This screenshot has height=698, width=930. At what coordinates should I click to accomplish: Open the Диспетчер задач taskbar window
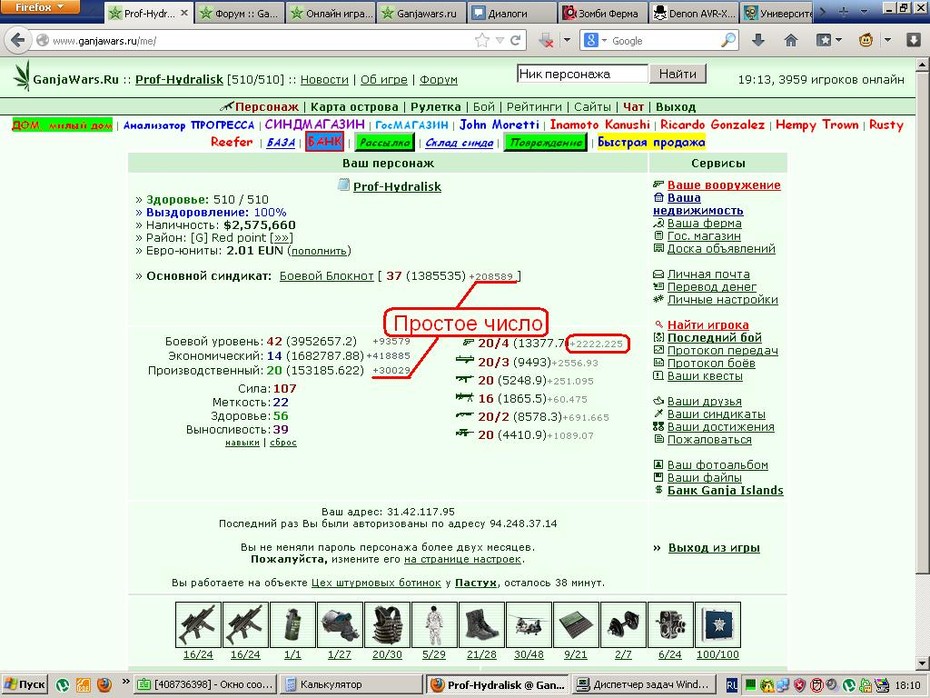click(644, 685)
